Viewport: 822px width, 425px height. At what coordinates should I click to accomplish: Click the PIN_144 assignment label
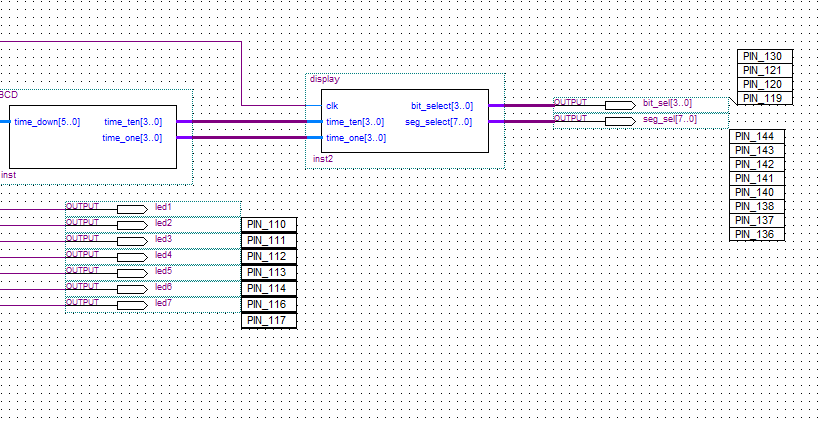757,136
